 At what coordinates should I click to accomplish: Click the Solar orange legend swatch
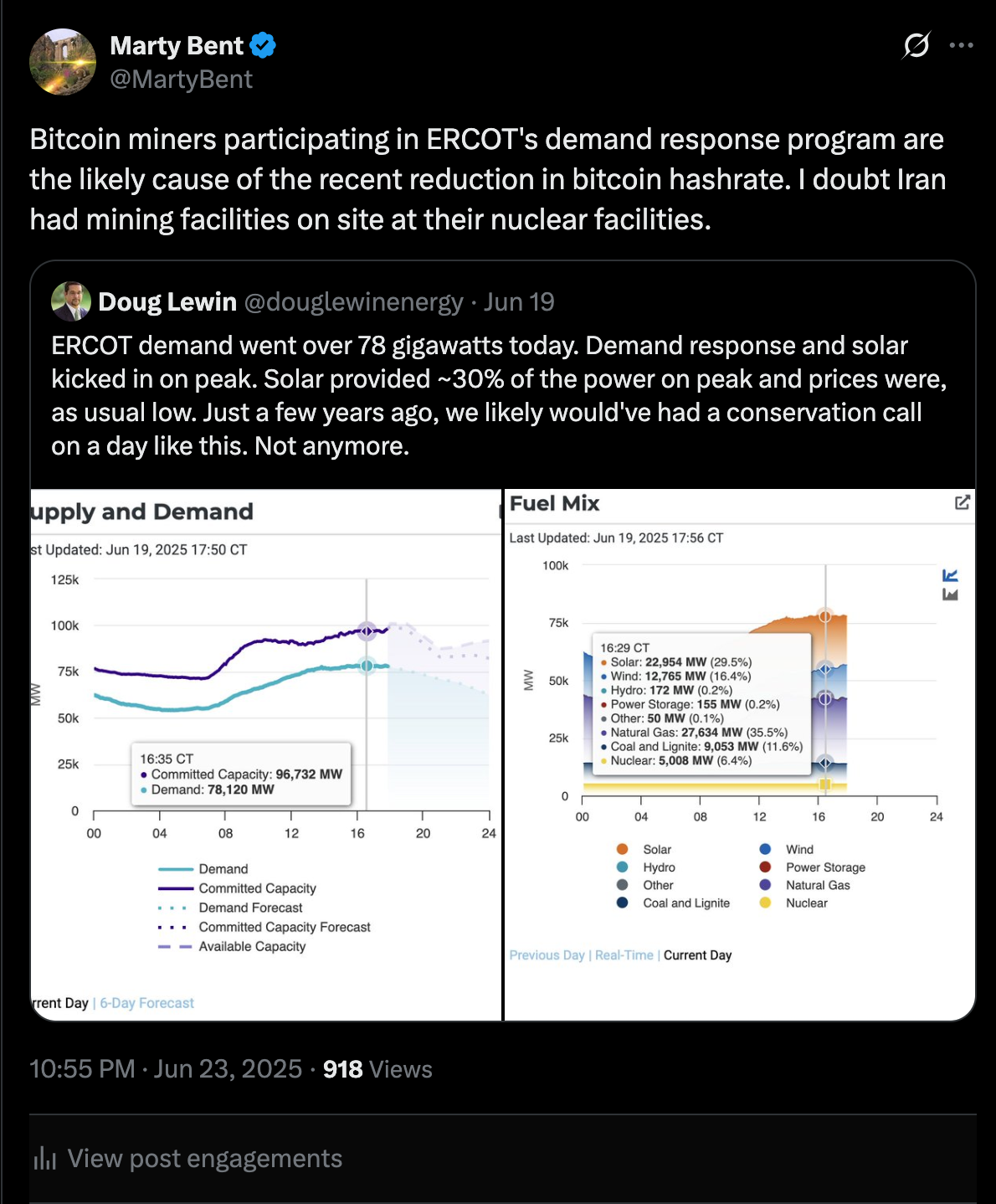pyautogui.click(x=622, y=849)
